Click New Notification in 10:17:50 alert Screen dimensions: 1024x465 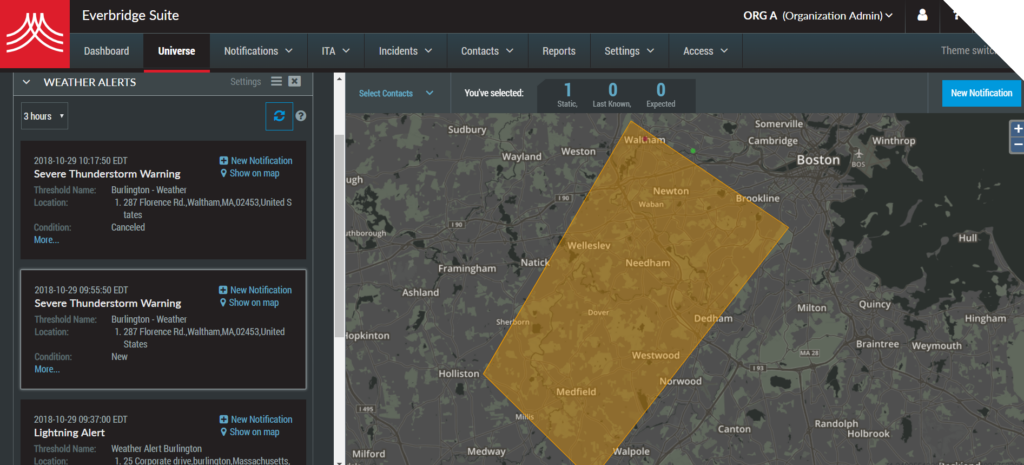pos(261,161)
